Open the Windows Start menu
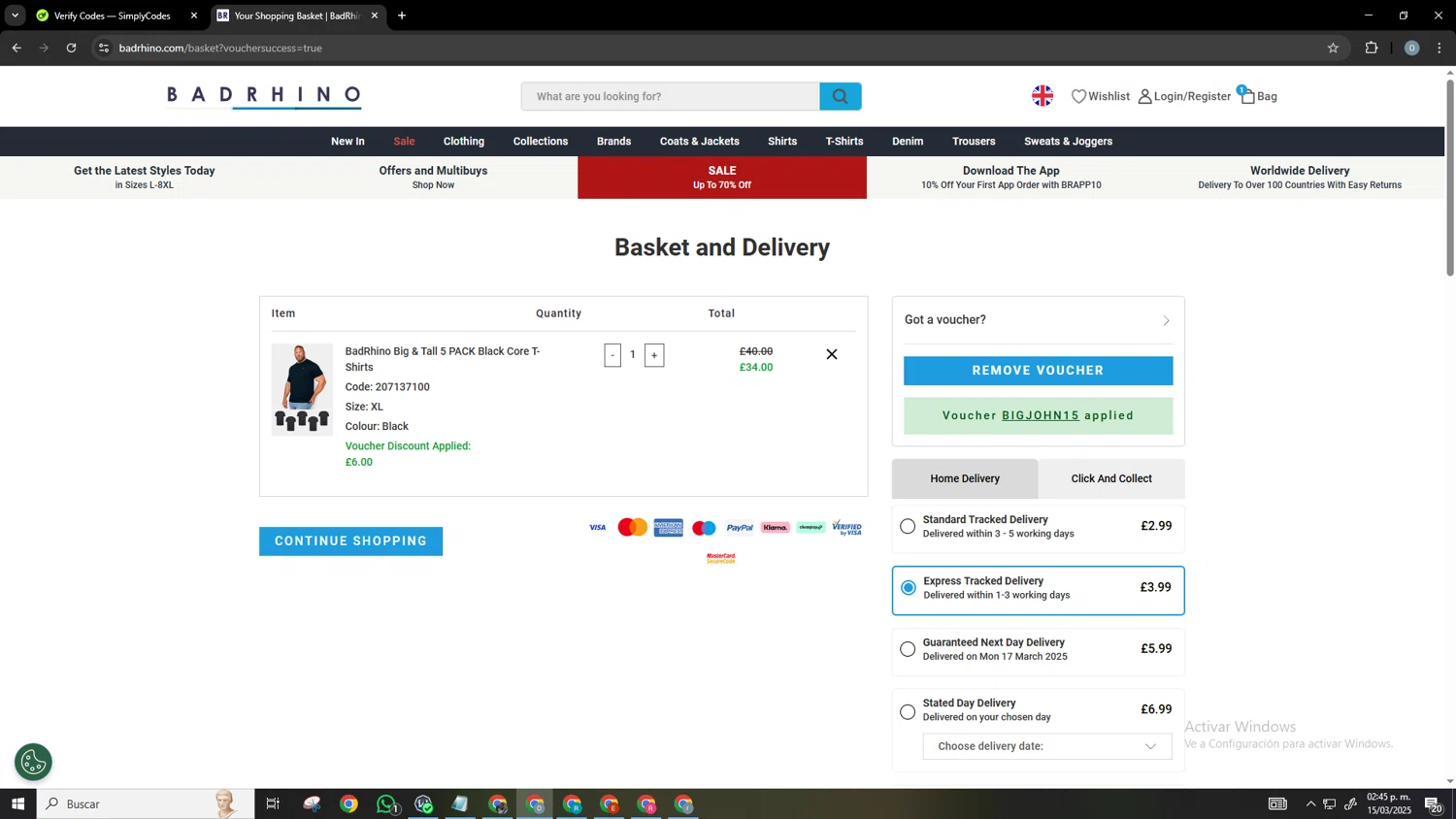1456x819 pixels. (17, 803)
